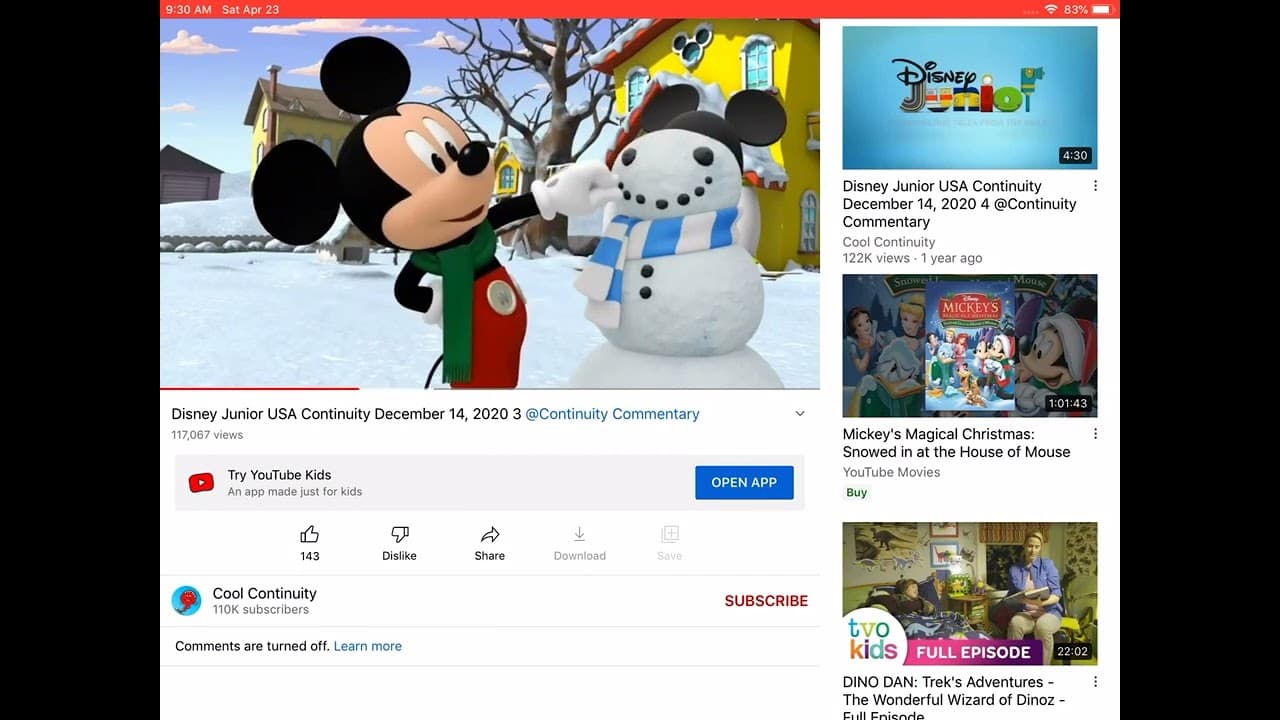
Task: Tap '110K subscribers' text
Action: (261, 610)
